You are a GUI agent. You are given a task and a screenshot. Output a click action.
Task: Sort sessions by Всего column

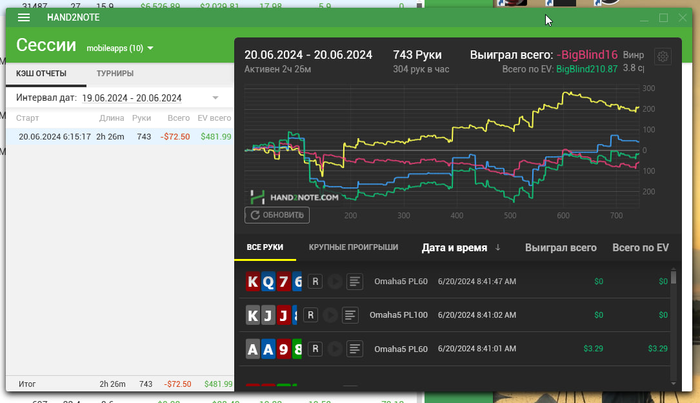point(179,118)
